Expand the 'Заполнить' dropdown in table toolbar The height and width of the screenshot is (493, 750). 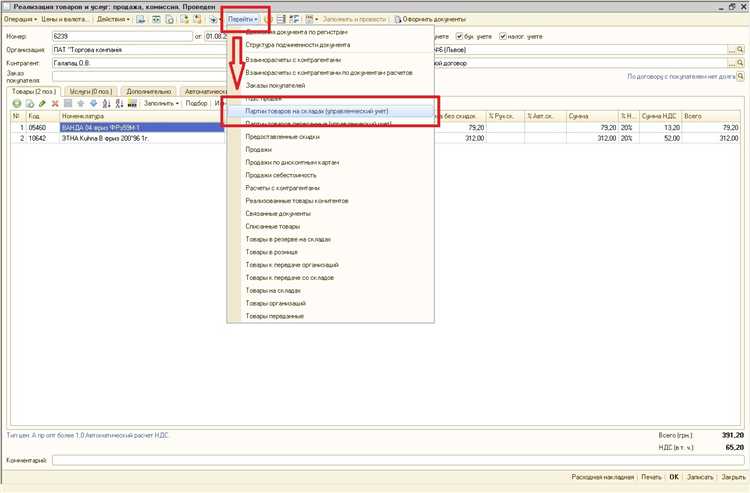pos(161,103)
